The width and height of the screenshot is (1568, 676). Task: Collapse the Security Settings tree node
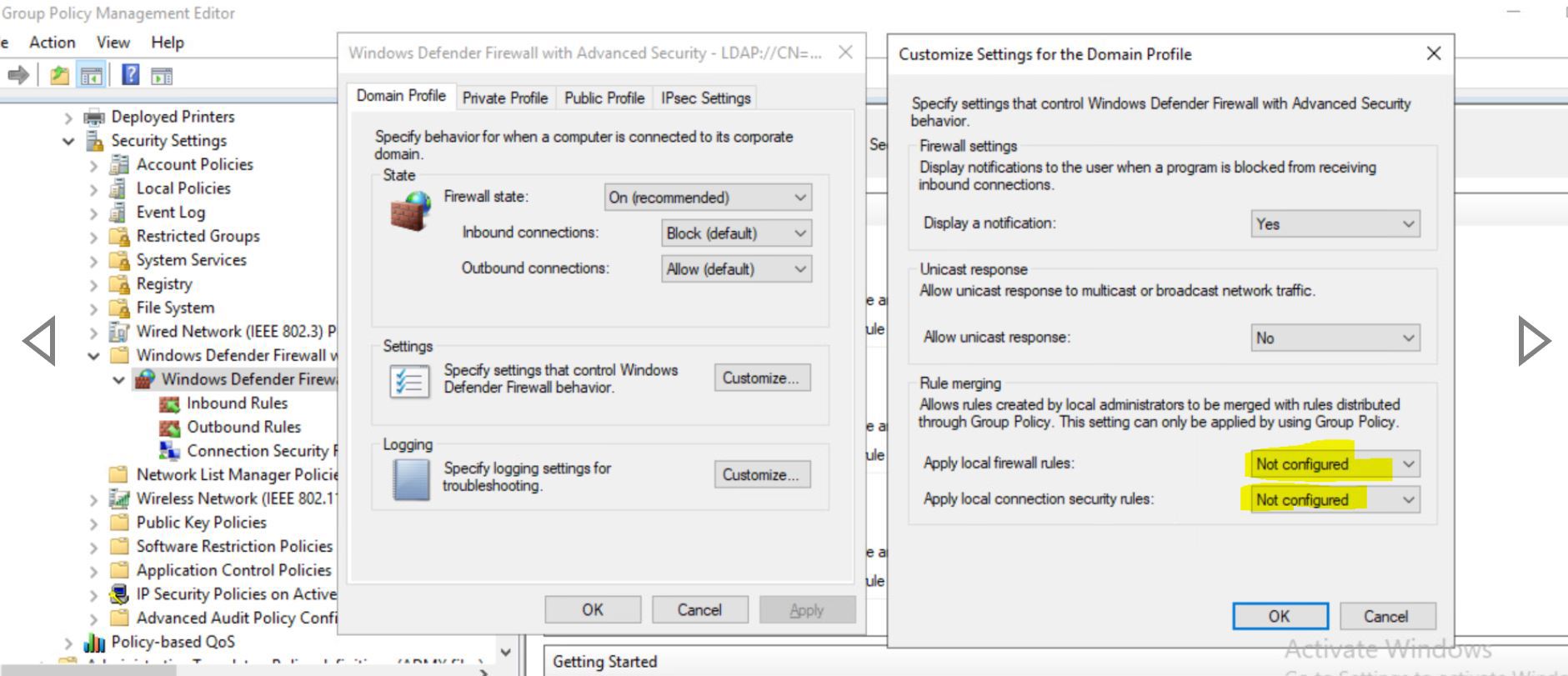(x=69, y=142)
